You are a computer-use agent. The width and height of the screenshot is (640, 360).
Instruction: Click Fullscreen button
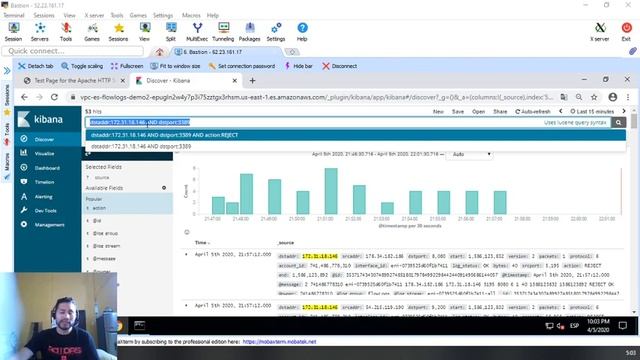127,66
